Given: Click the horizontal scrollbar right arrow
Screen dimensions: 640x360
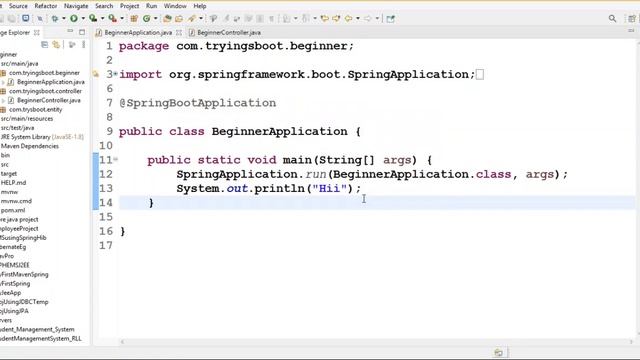Looking at the screenshot, I should (631, 342).
